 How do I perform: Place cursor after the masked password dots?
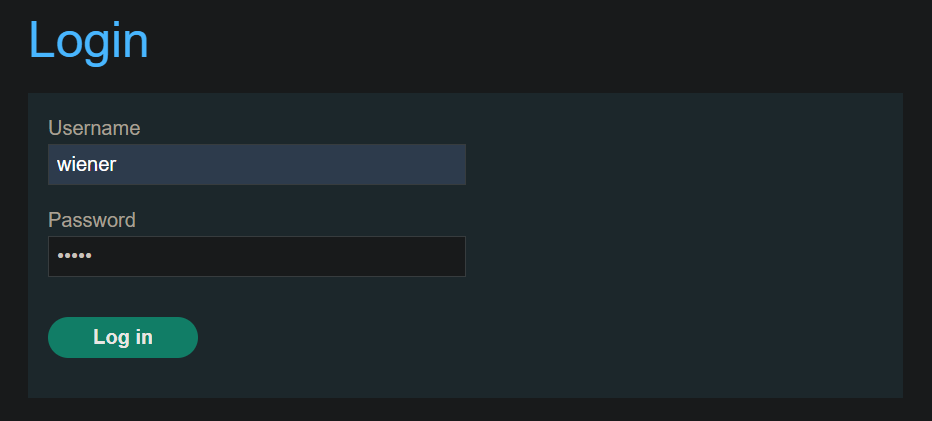pos(92,256)
